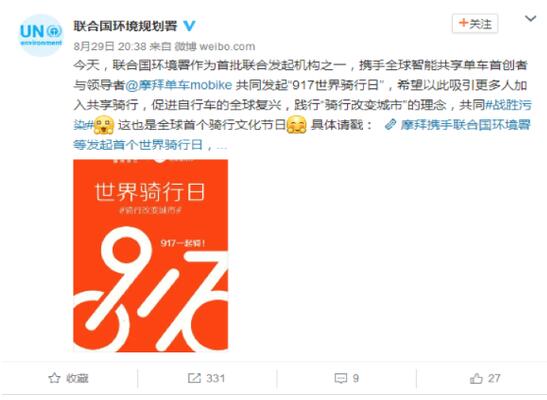Click the UN environment profile avatar
The image size is (547, 400).
click(x=40, y=35)
